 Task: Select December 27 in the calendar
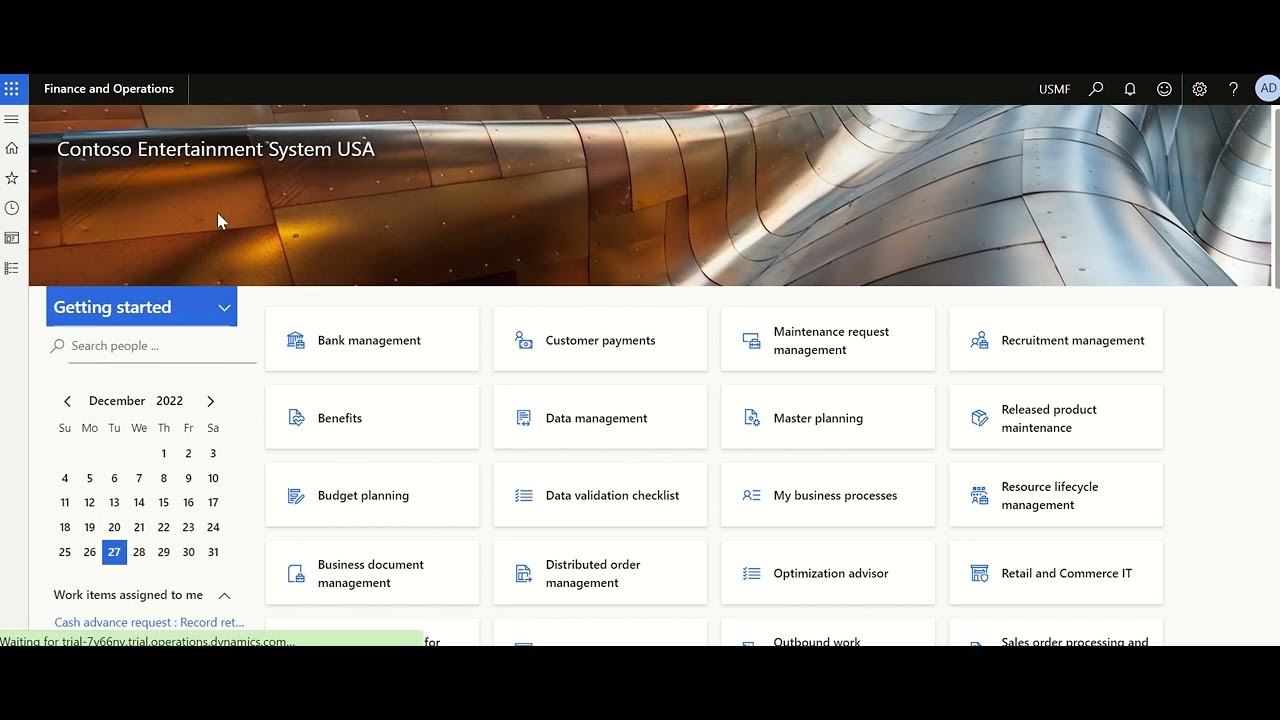(114, 552)
